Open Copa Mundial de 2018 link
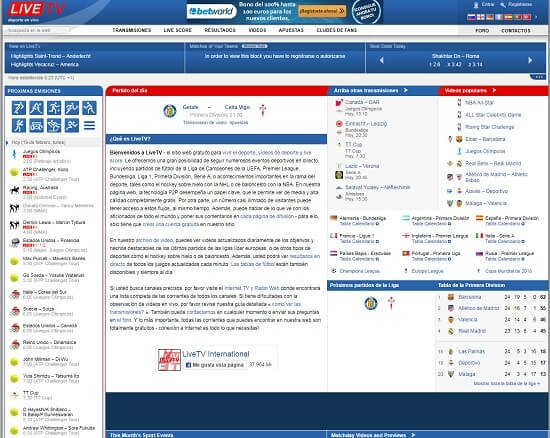The width and height of the screenshot is (550, 438). [508, 271]
